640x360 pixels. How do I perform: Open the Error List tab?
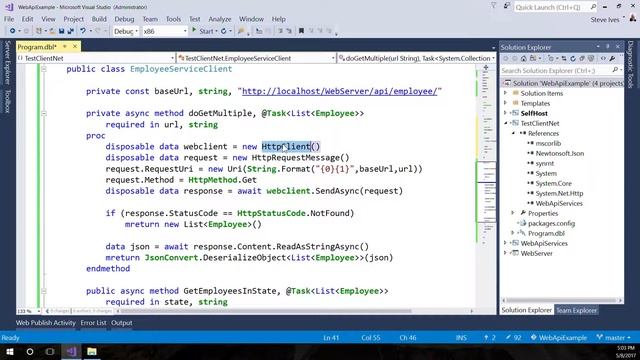point(93,323)
